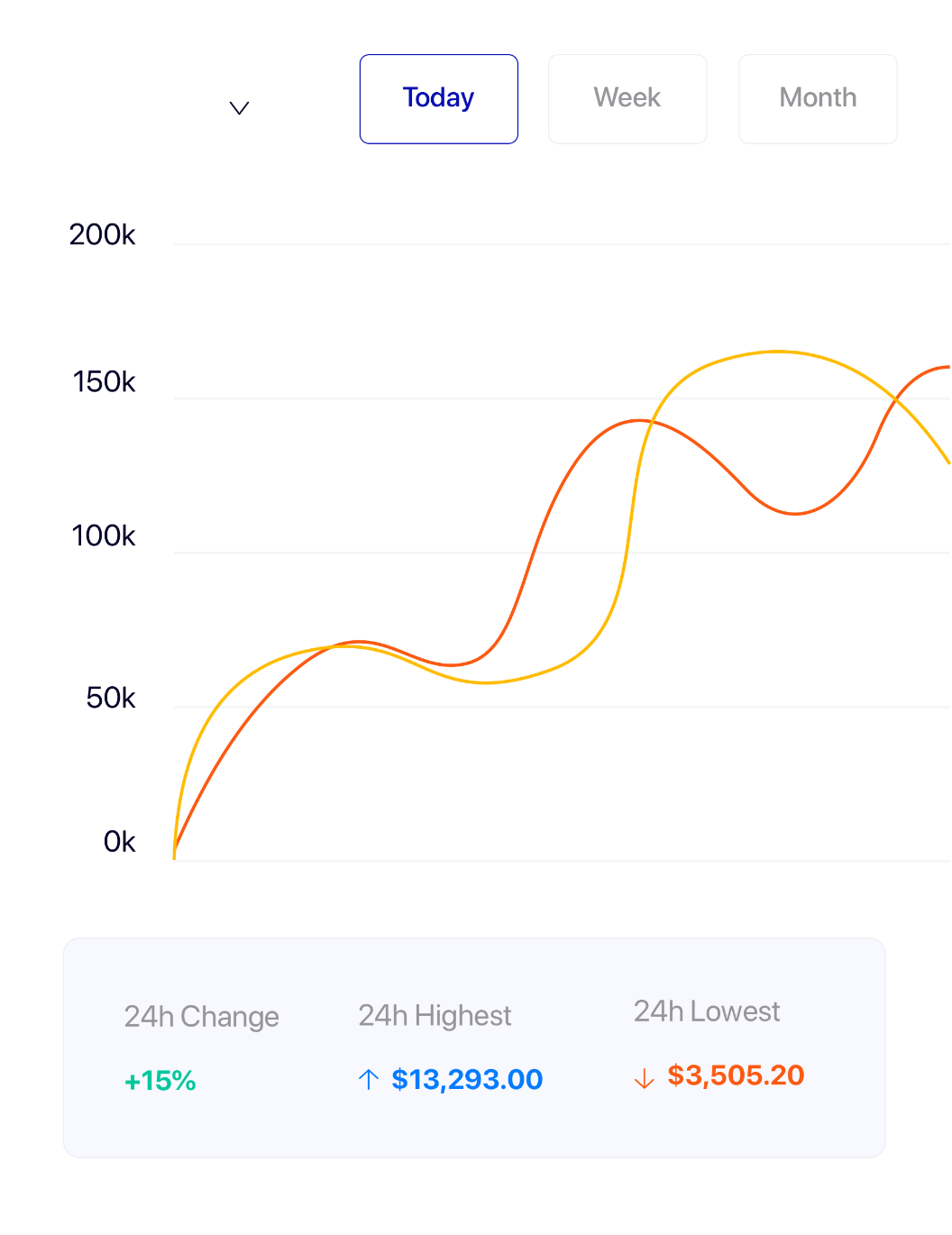This screenshot has height=1235, width=952.
Task: Click the +15% change value
Action: [160, 1081]
